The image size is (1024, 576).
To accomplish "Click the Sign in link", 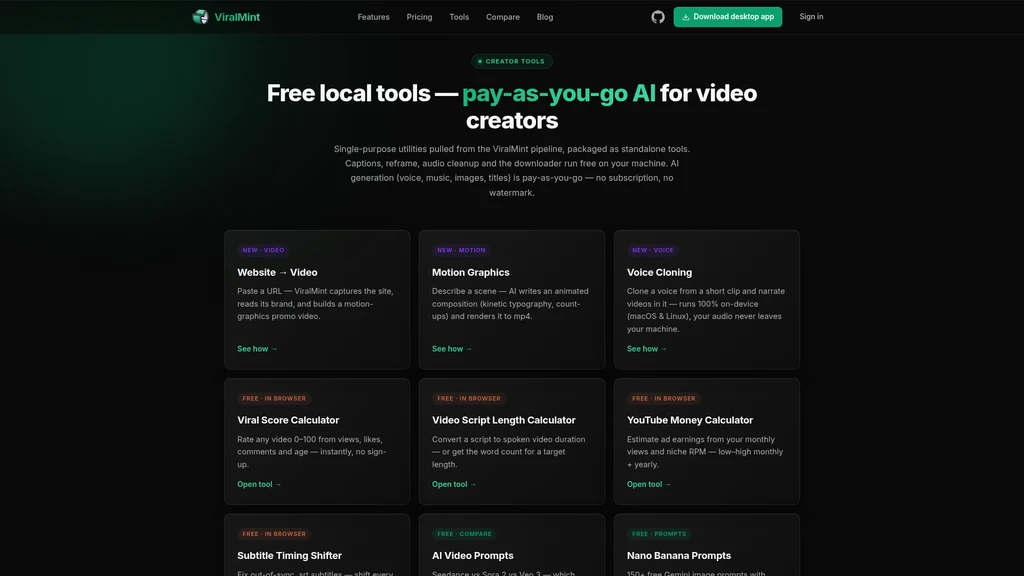I will [811, 17].
